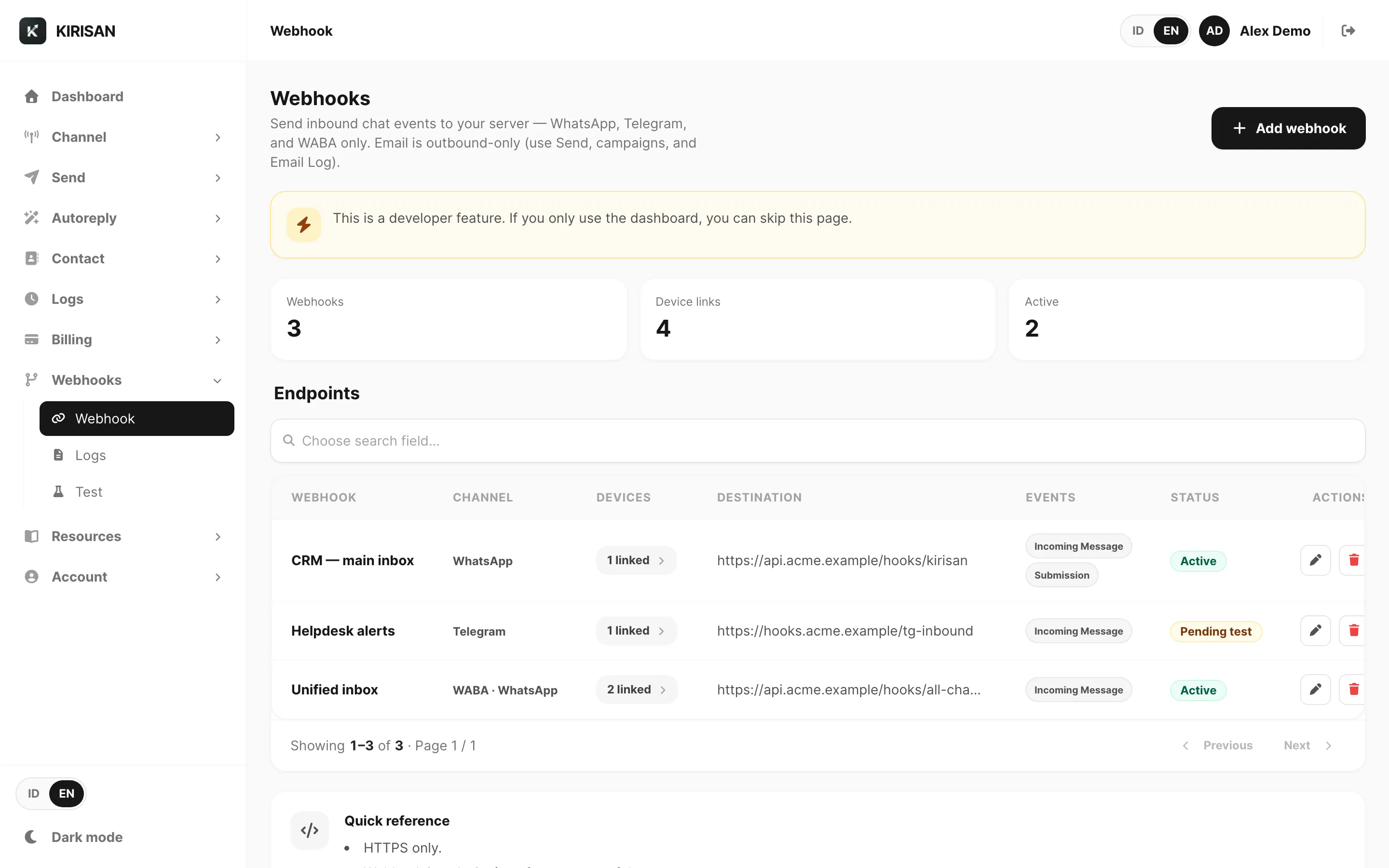This screenshot has height=868, width=1389.
Task: Open the Account menu item
Action: pos(123,576)
